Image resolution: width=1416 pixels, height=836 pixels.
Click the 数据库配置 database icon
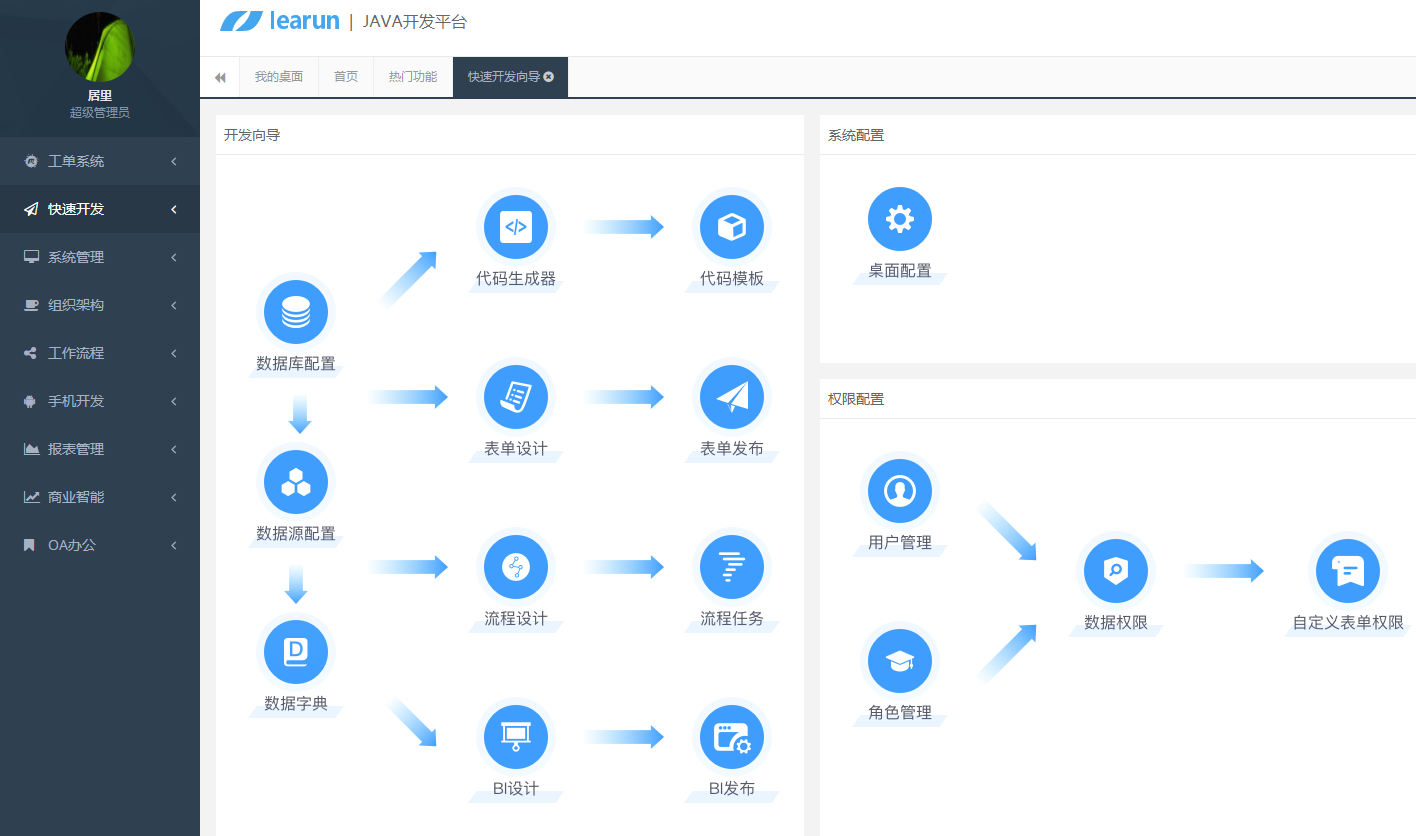coord(296,312)
